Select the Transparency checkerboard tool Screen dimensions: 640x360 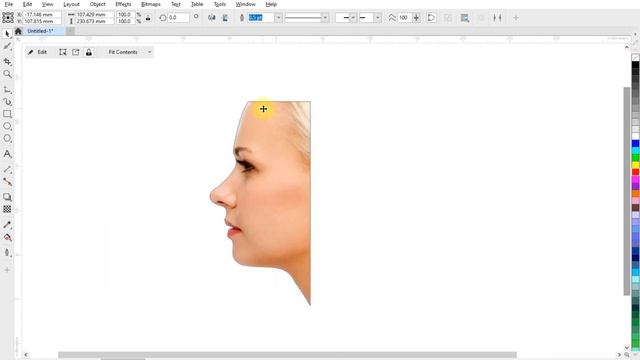click(x=7, y=209)
